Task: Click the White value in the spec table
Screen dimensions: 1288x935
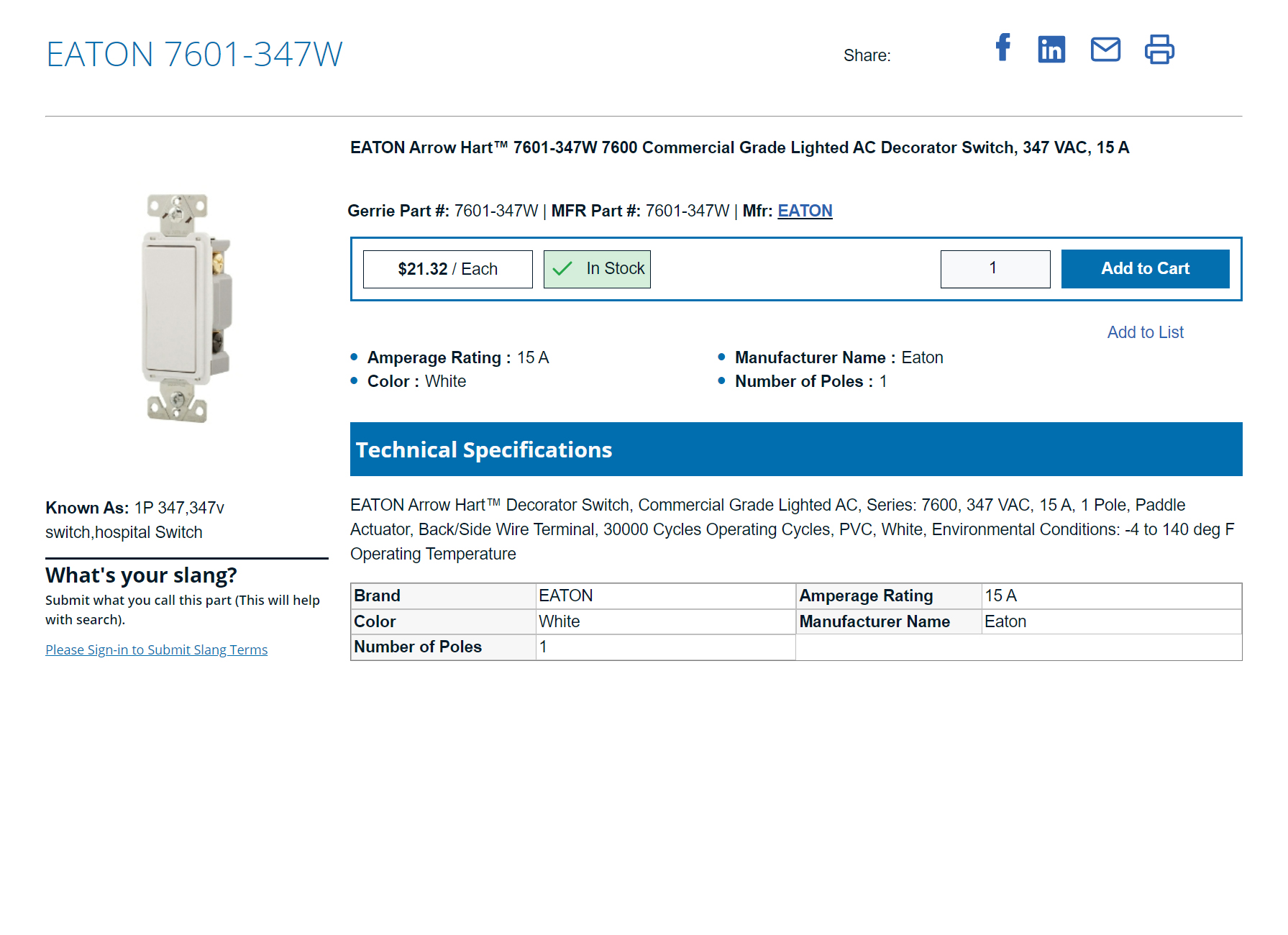Action: click(665, 621)
